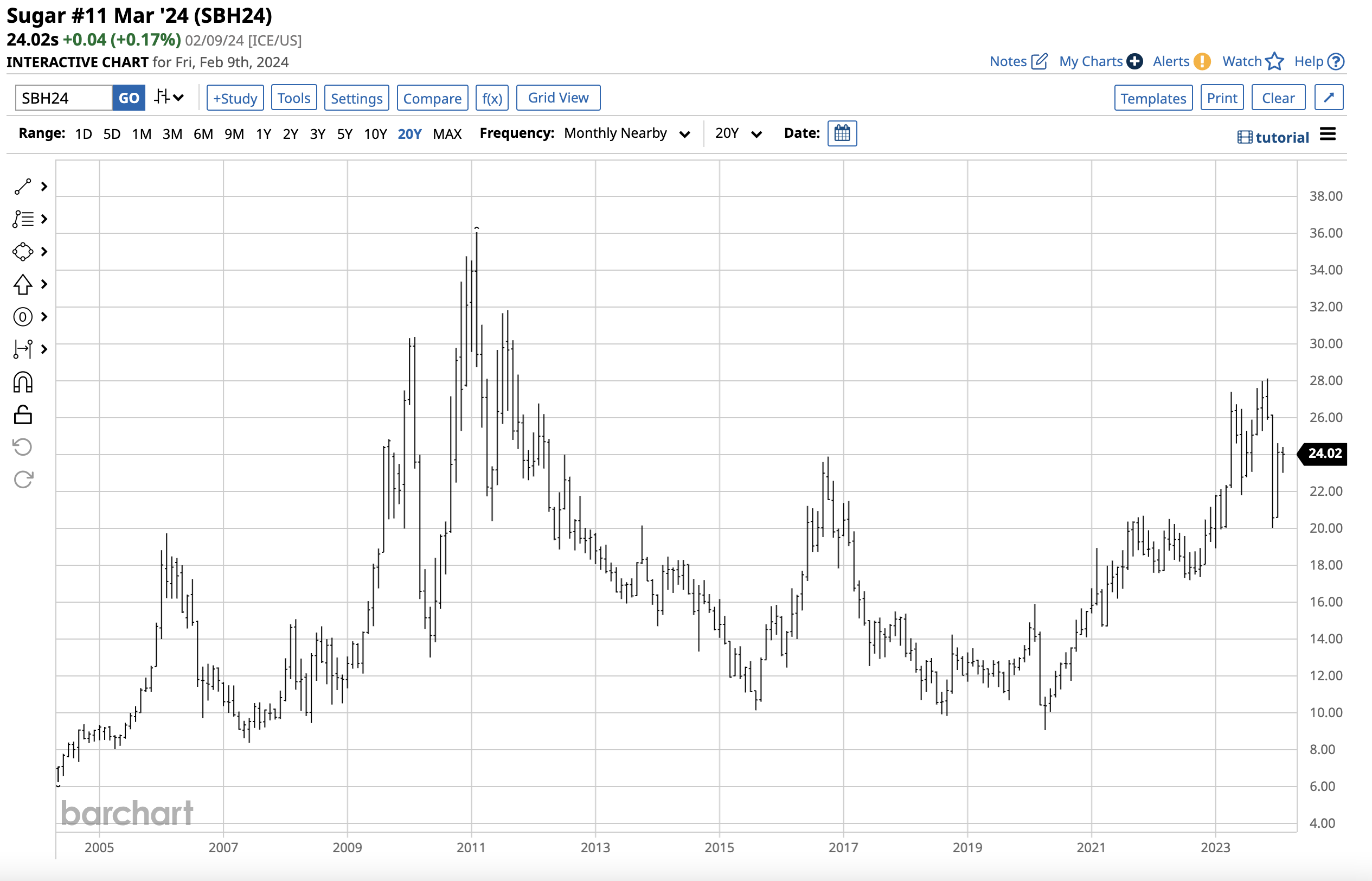Expand the trend line tool options
Viewport: 1372px width, 881px height.
coord(44,187)
